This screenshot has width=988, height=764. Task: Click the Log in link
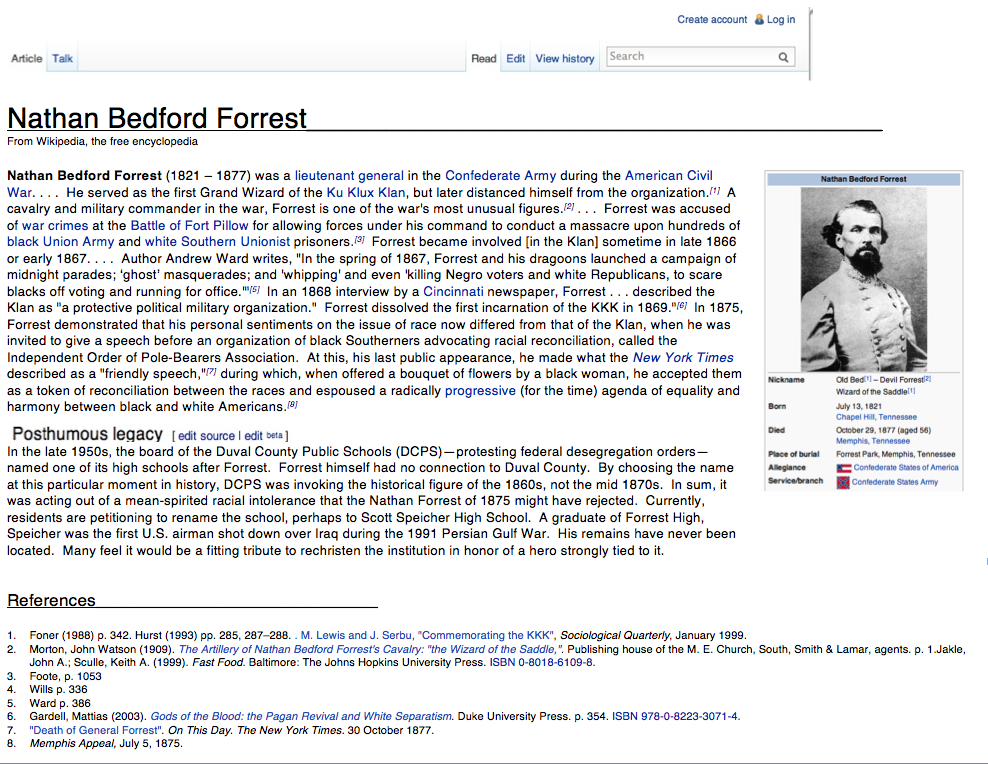coord(781,19)
